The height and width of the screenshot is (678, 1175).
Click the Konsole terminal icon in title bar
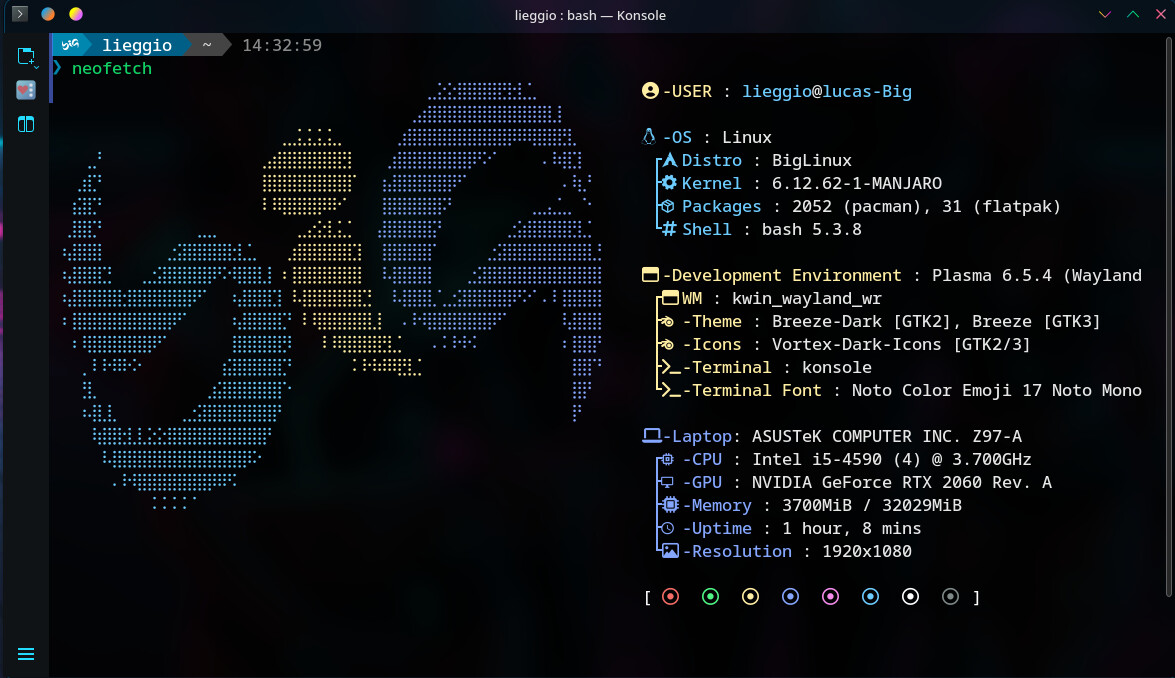[20, 14]
